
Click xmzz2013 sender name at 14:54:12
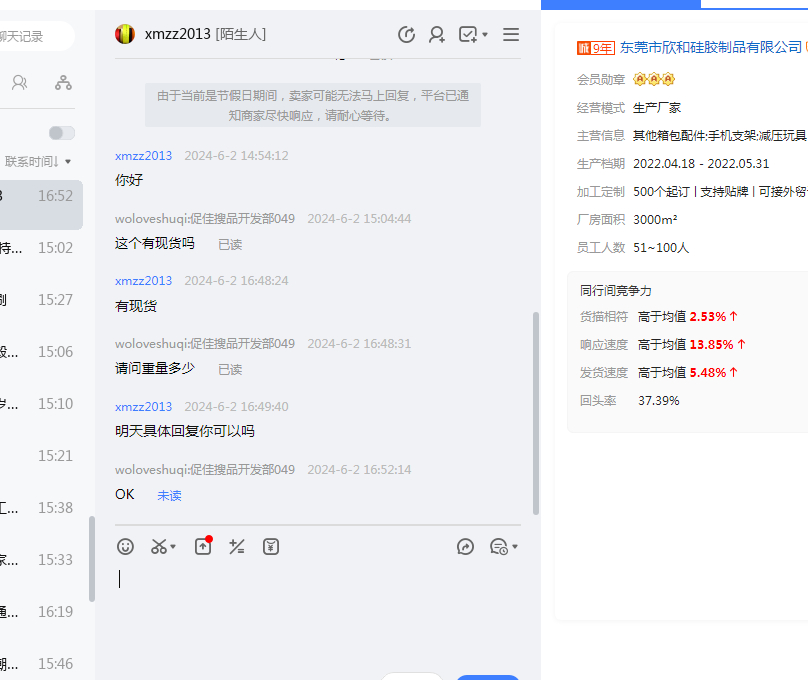(x=143, y=155)
